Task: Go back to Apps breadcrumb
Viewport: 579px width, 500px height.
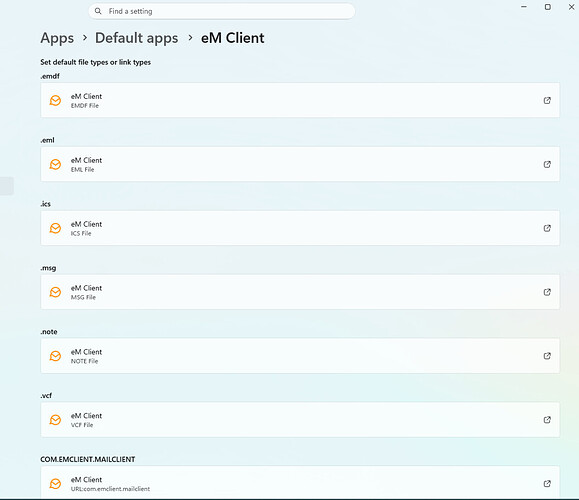Action: (57, 38)
